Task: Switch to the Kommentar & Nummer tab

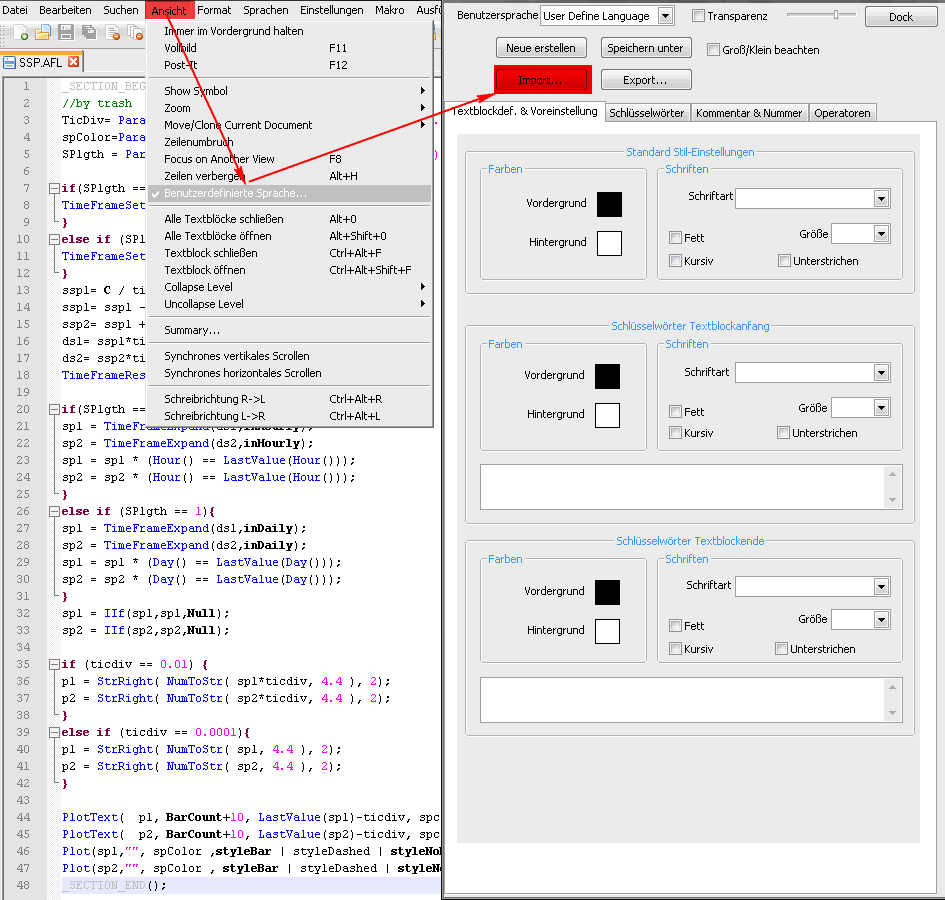Action: (749, 113)
